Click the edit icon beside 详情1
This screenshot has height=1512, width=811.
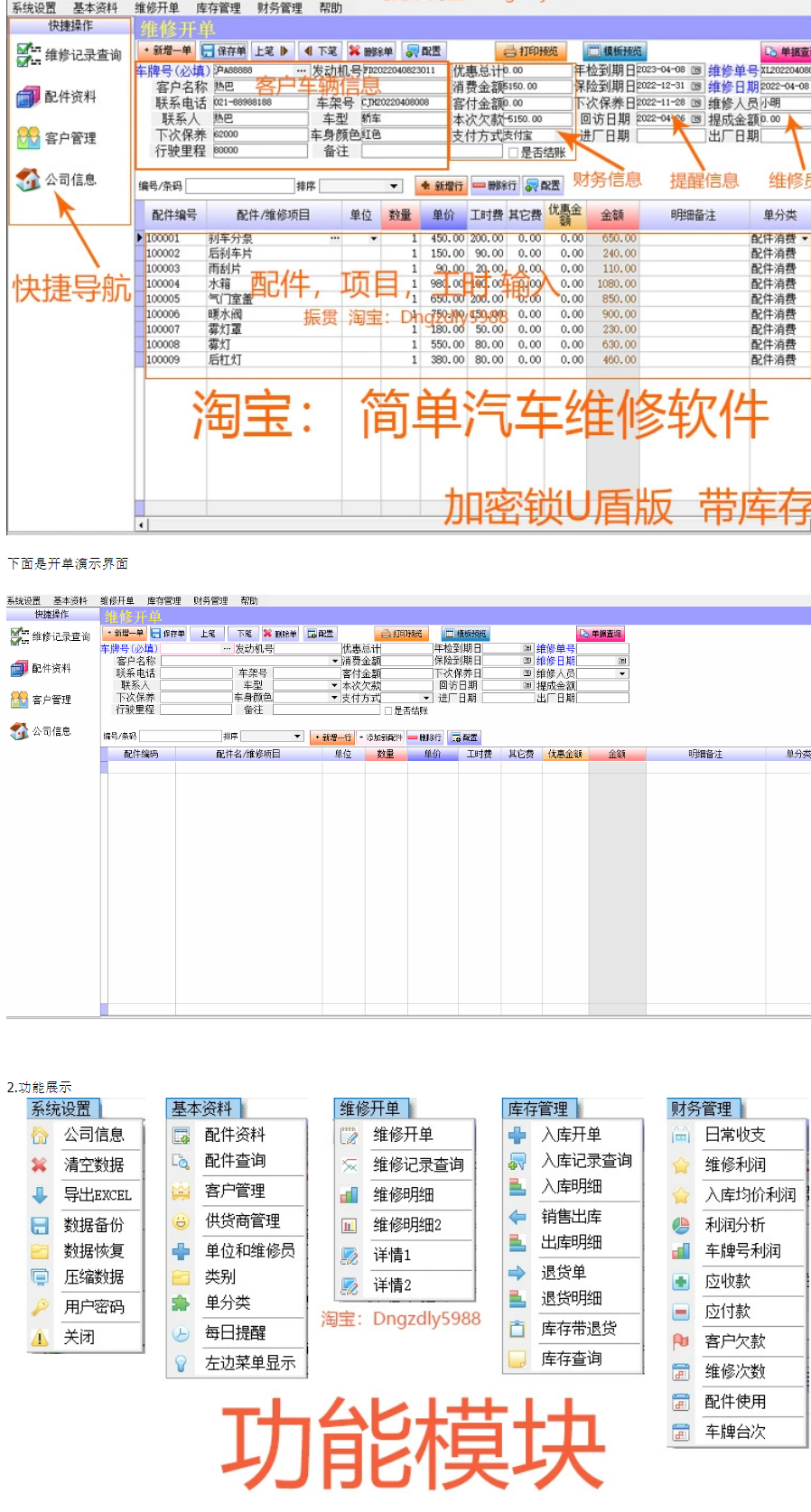pyautogui.click(x=350, y=1256)
